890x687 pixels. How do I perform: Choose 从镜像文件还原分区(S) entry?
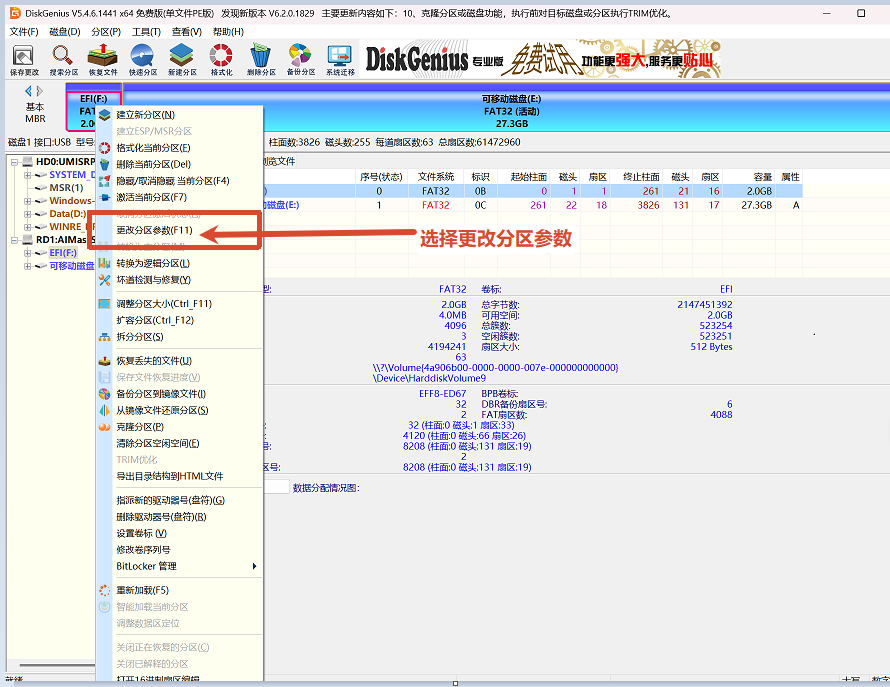coord(179,410)
